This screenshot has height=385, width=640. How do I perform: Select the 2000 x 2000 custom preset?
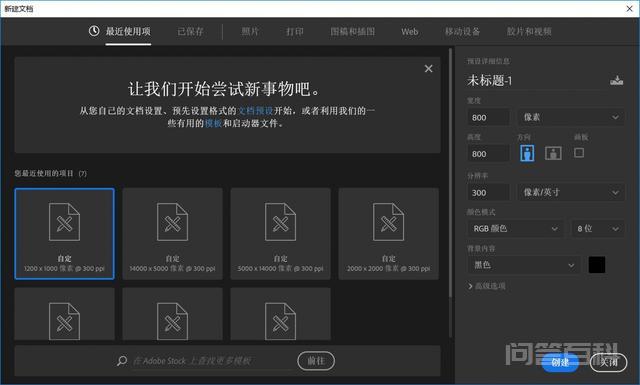(389, 234)
